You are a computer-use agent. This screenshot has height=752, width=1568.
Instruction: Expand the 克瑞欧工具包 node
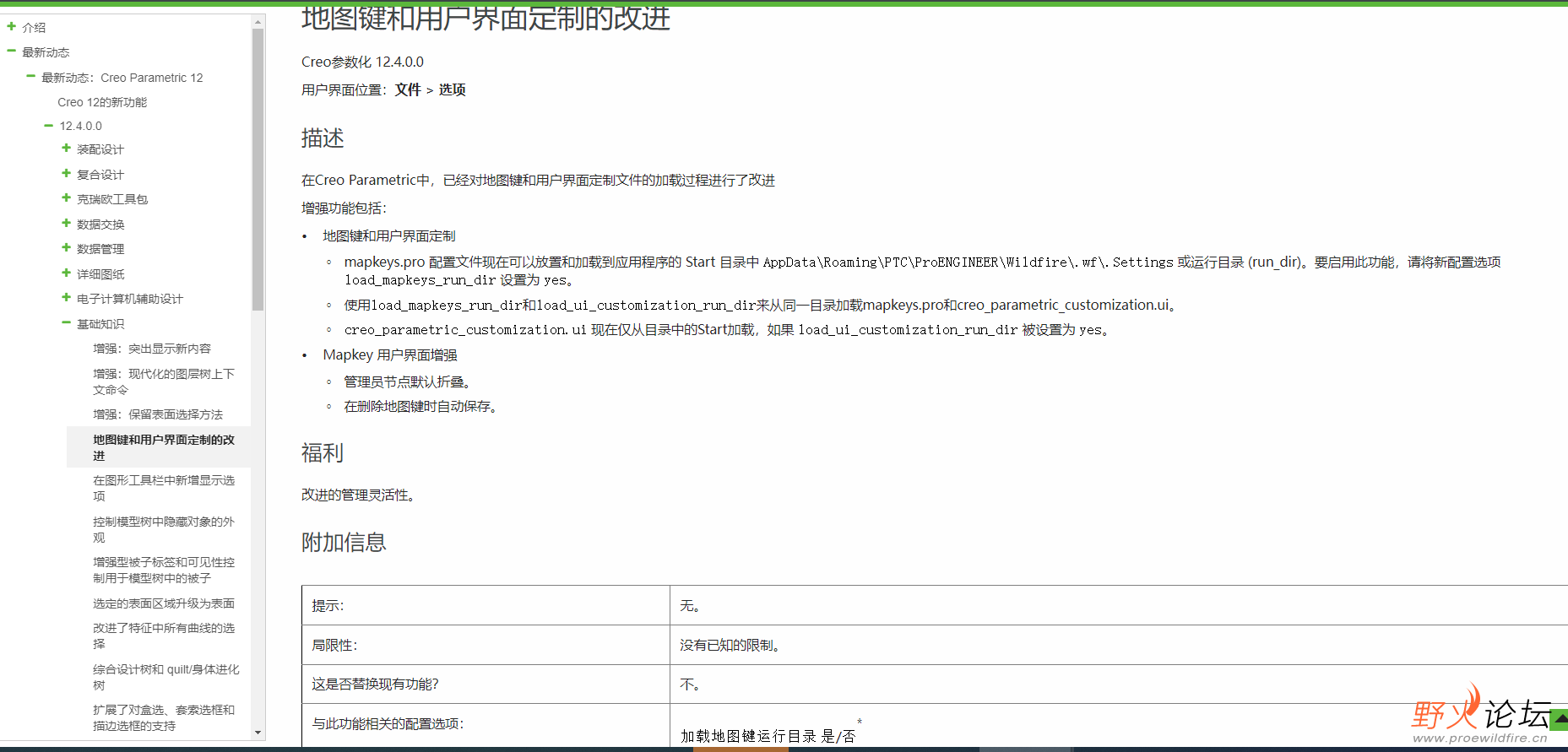click(x=66, y=198)
